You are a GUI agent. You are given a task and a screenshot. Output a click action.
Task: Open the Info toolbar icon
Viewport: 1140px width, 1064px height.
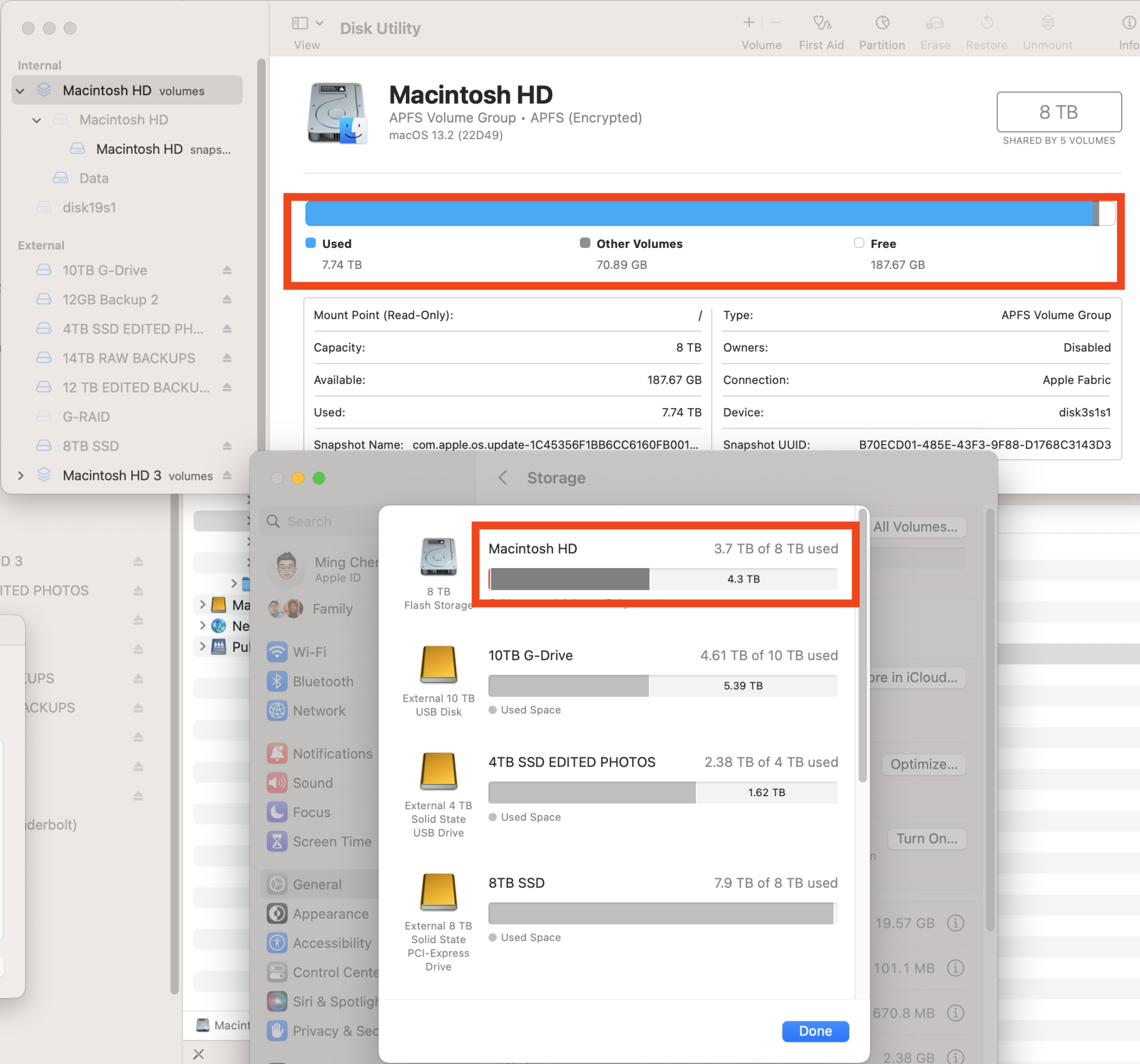click(x=1129, y=23)
